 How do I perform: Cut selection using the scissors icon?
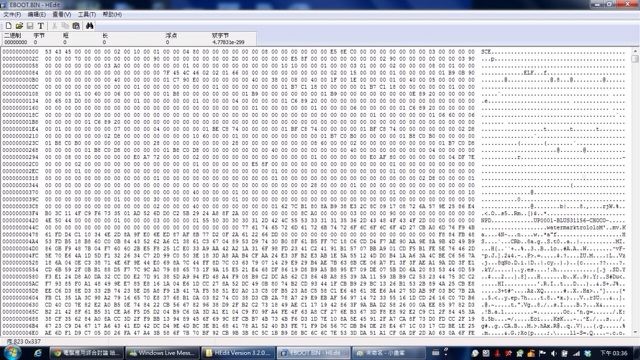(54, 26)
